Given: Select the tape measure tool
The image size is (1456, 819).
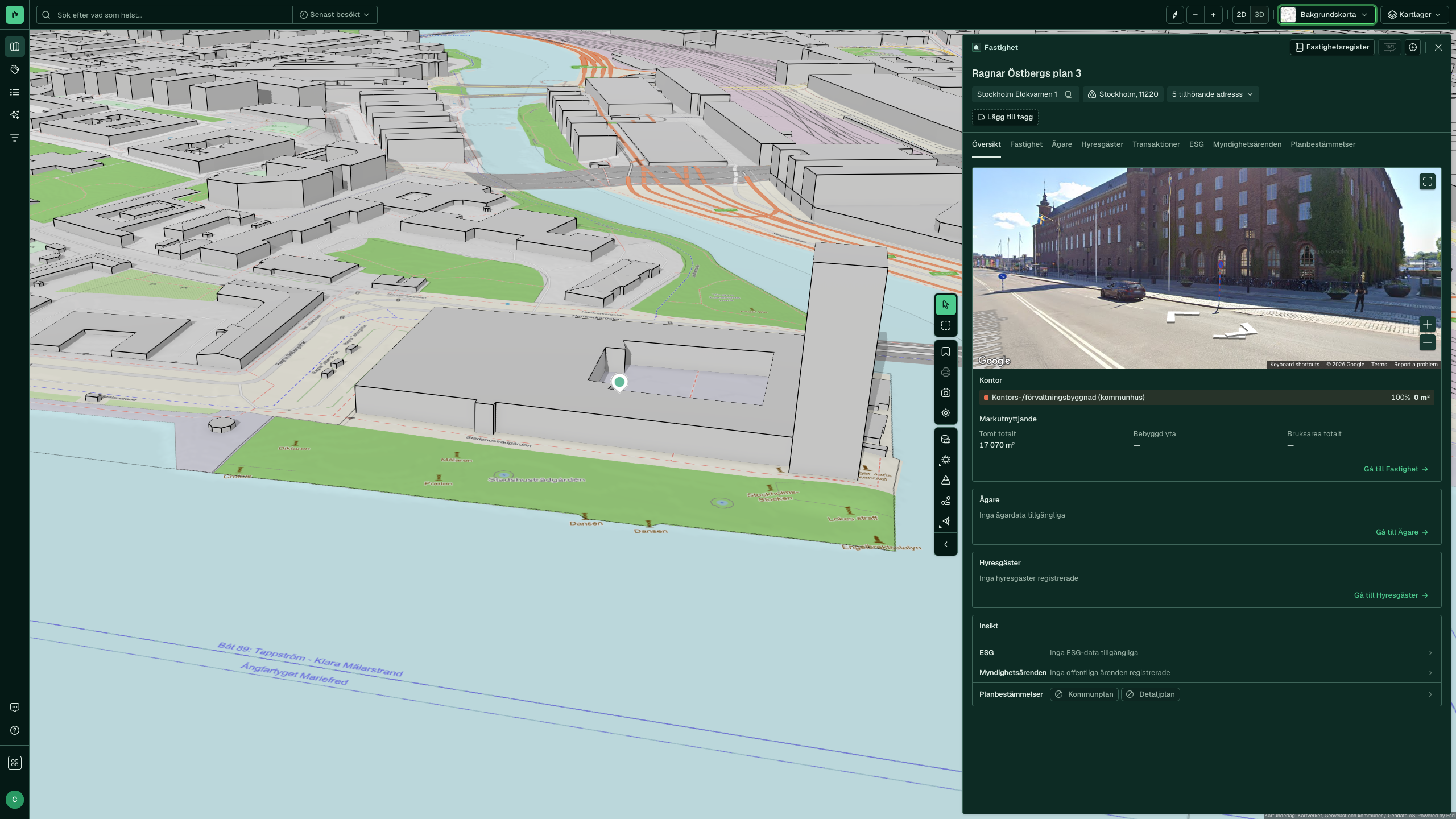Looking at the screenshot, I should pyautogui.click(x=946, y=440).
